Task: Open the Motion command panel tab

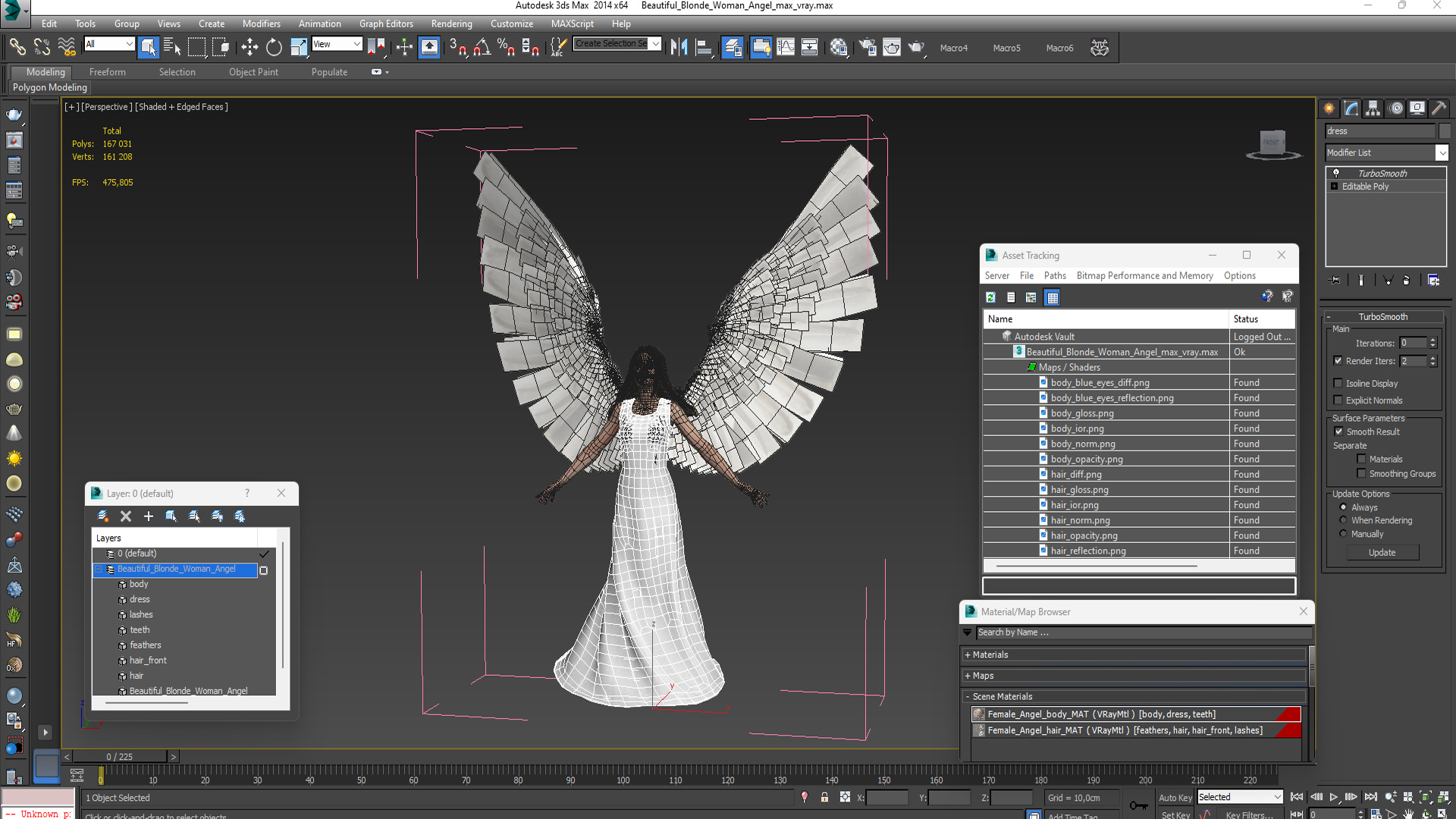Action: 1396,108
